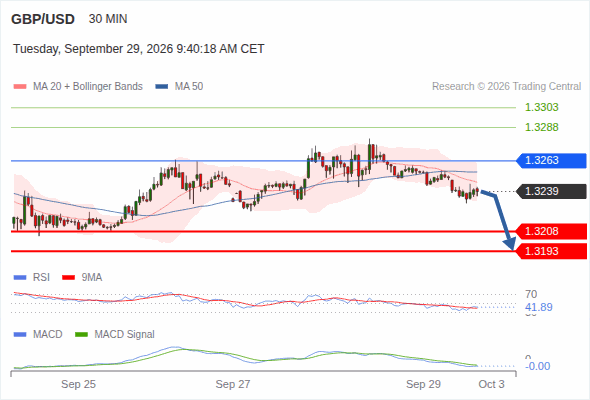Click the RSI 70 level label
The height and width of the screenshot is (400, 590).
[x=531, y=294]
